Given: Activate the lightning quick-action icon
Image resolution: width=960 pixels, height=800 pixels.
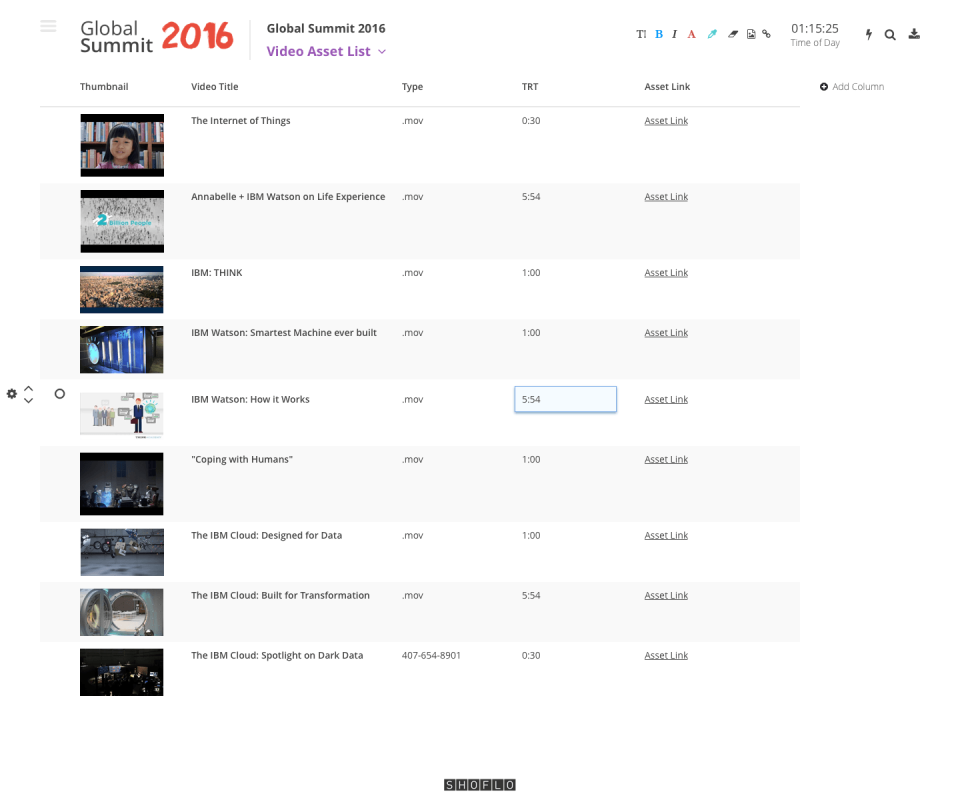Looking at the screenshot, I should (868, 33).
